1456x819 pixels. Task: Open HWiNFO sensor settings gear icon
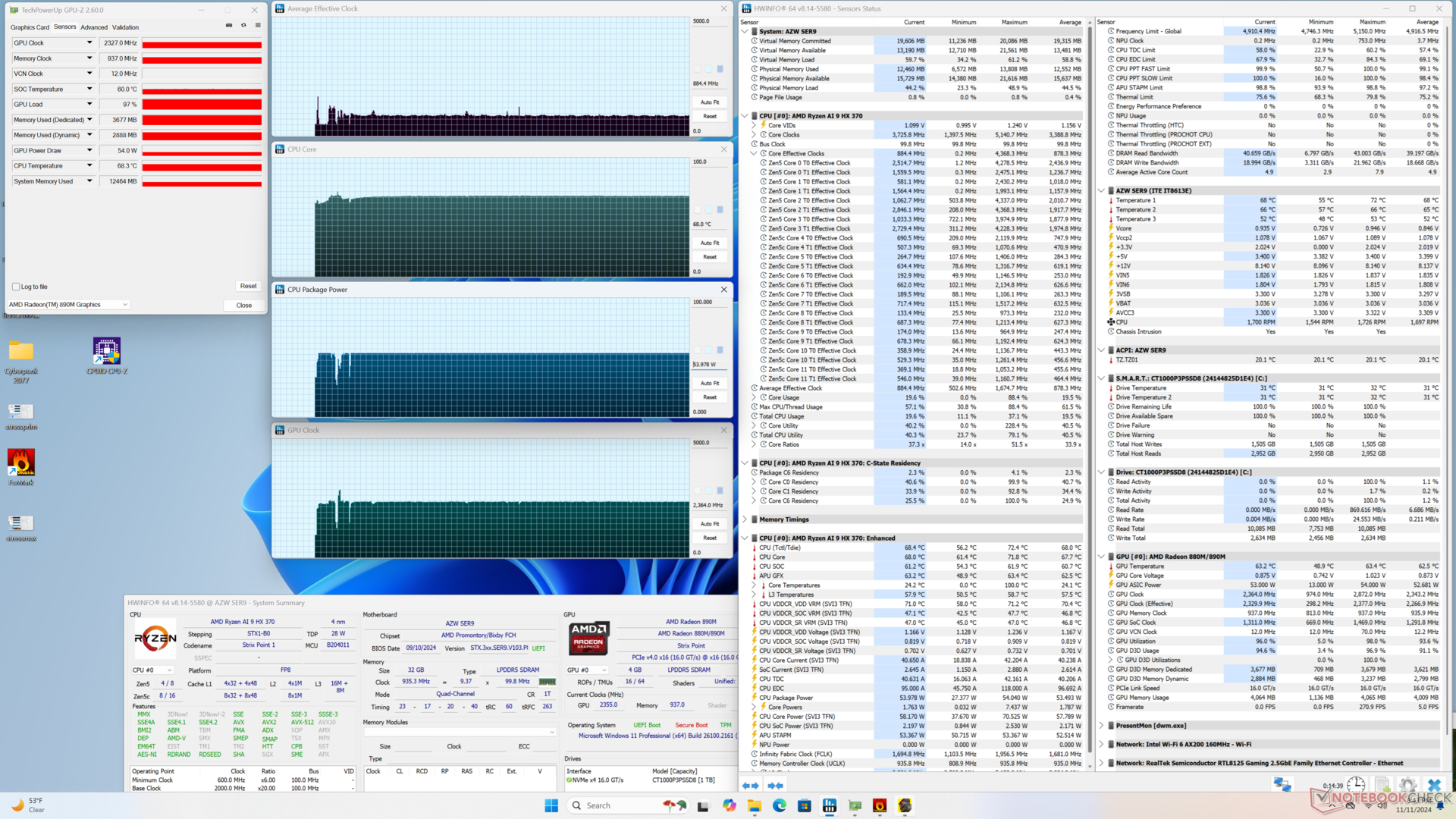tap(1407, 785)
